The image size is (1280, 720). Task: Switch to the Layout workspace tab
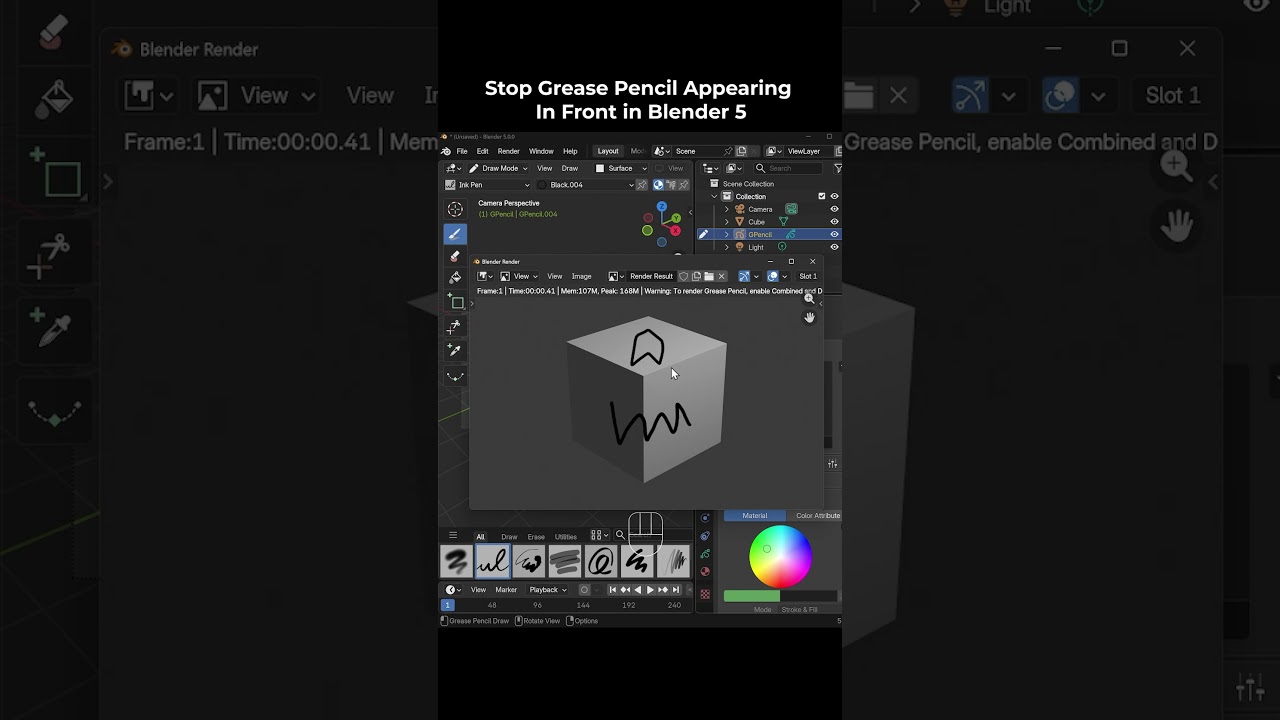[x=608, y=151]
